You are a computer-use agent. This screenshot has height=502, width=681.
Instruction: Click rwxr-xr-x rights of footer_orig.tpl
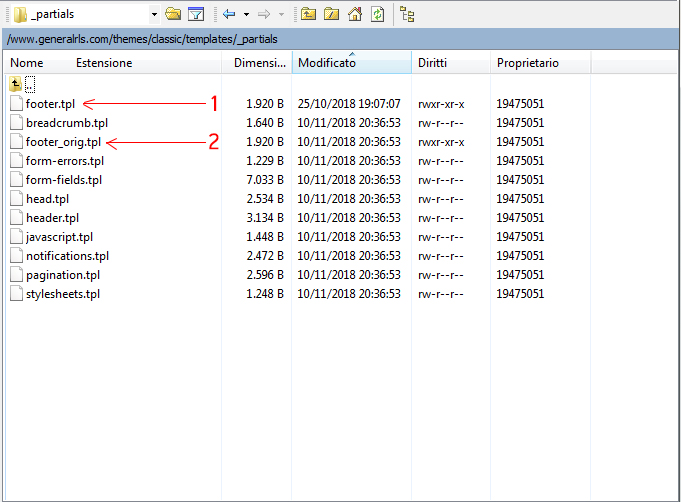pyautogui.click(x=441, y=142)
